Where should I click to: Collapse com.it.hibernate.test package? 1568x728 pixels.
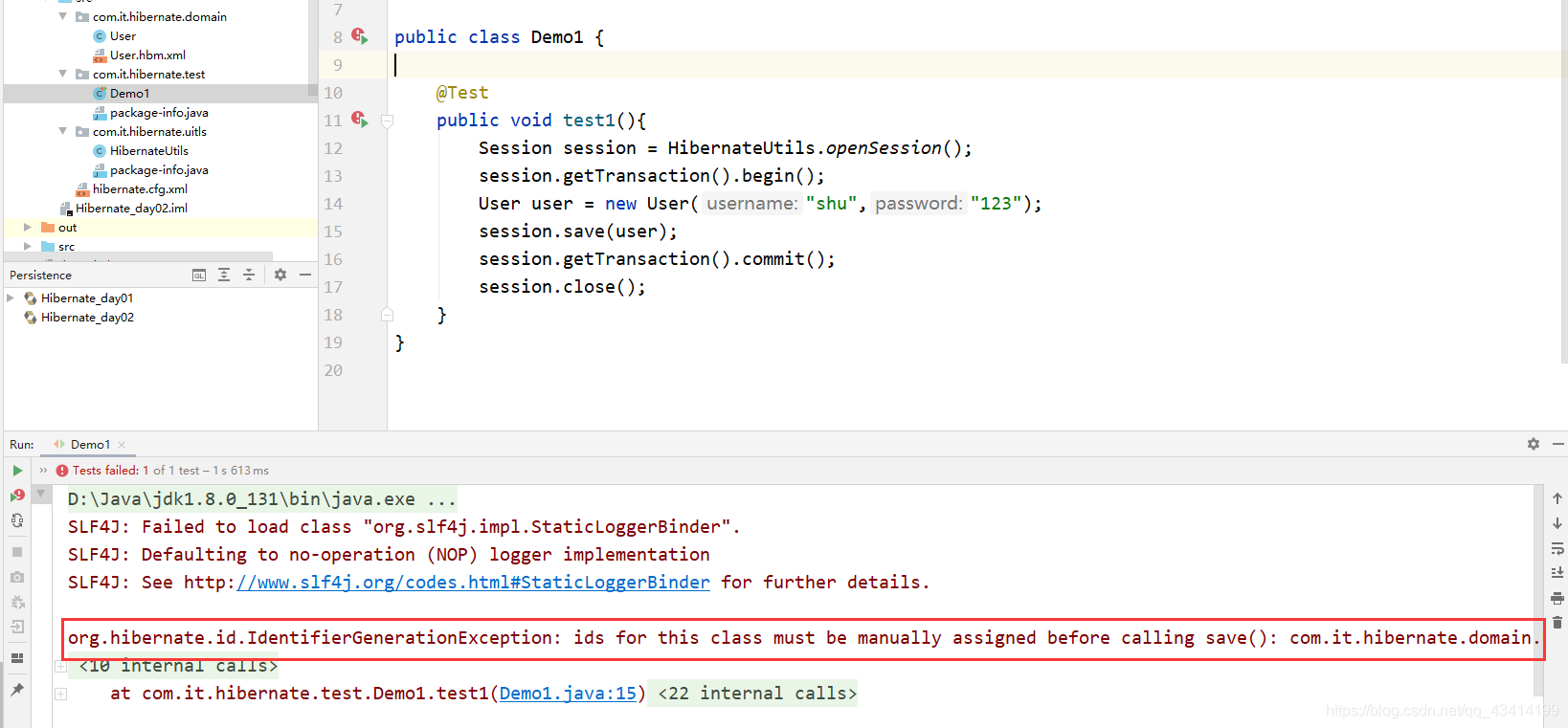[63, 74]
